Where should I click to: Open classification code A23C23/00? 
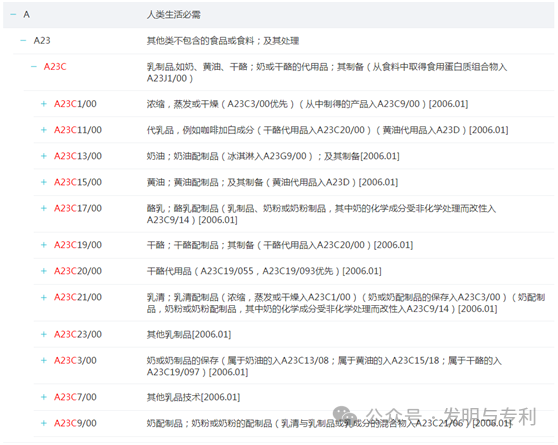(78, 334)
